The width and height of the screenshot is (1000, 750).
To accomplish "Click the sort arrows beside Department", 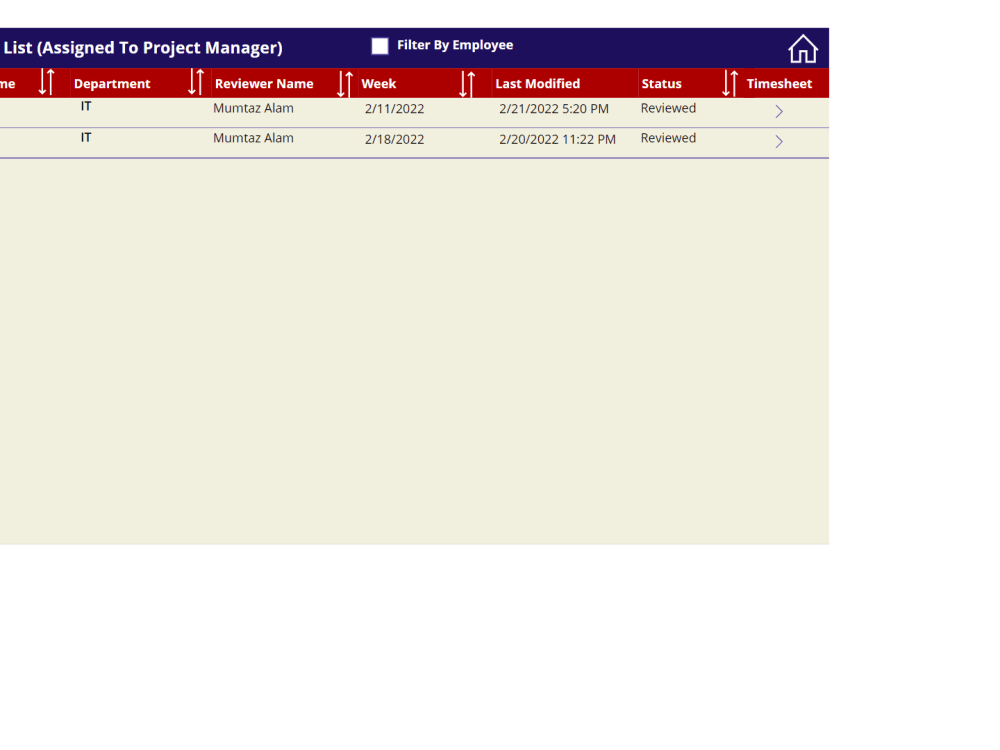I will (x=195, y=83).
